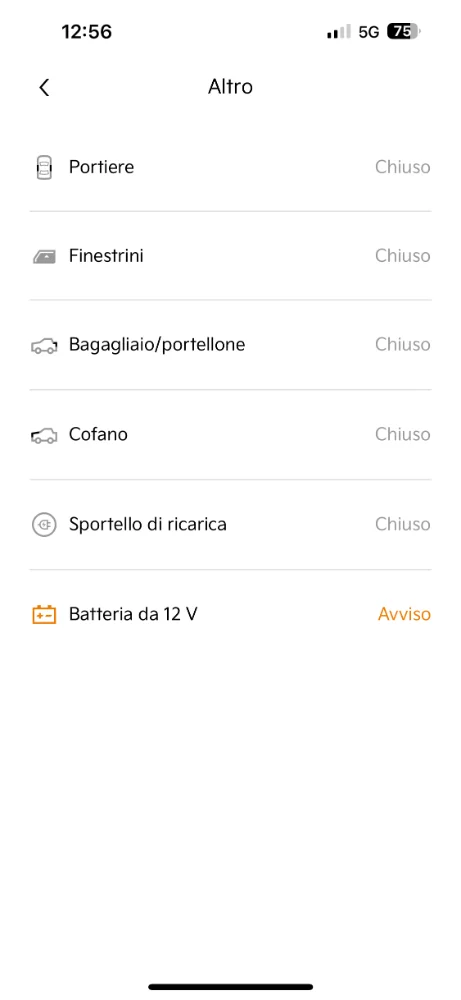Image resolution: width=461 pixels, height=1000 pixels.
Task: Go back using the chevron arrow
Action: click(x=43, y=87)
